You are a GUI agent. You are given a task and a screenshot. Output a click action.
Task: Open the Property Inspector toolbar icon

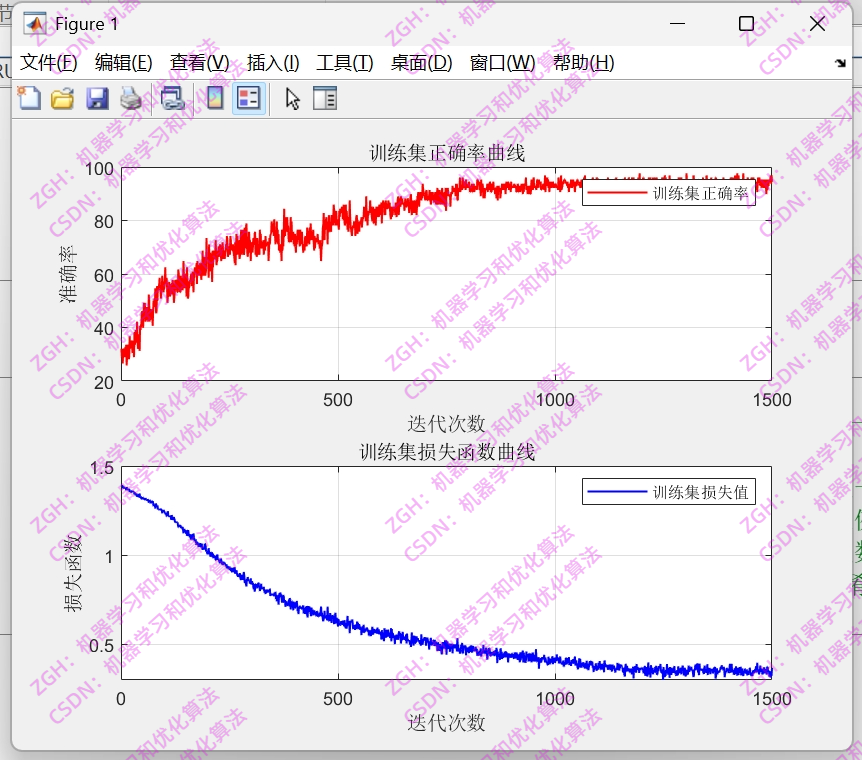325,99
